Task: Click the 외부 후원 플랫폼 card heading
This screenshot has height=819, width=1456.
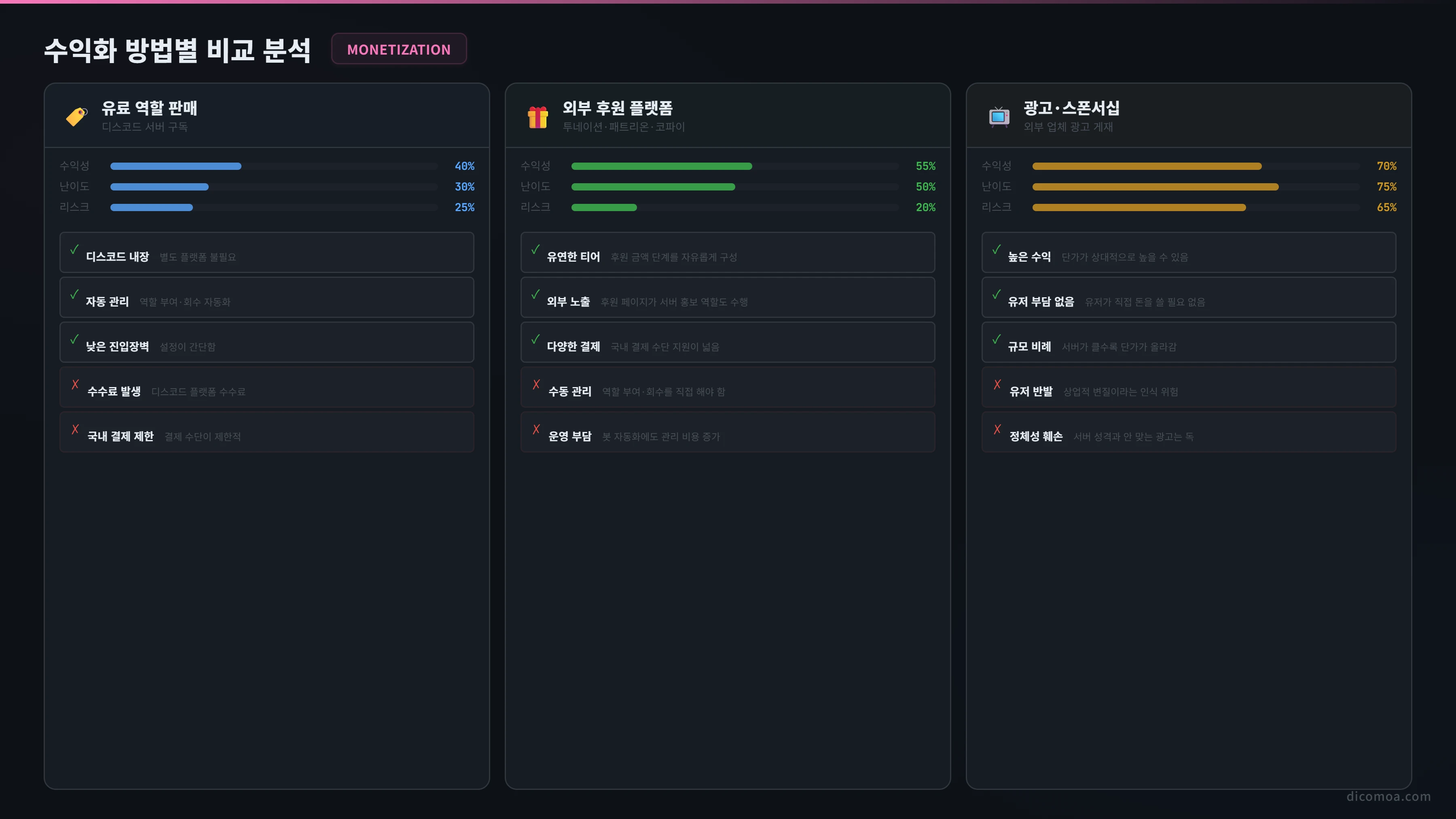Action: [617, 108]
